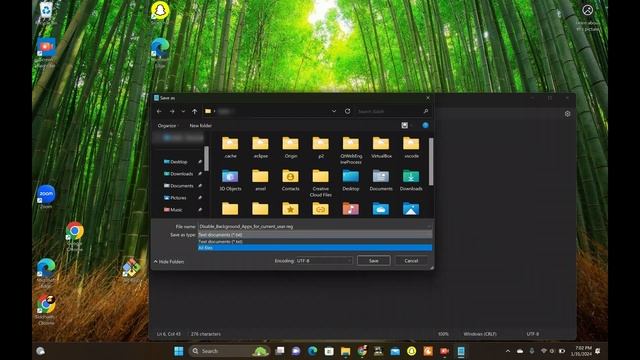Select the Documents folder in file list
The height and width of the screenshot is (360, 640).
click(x=381, y=180)
